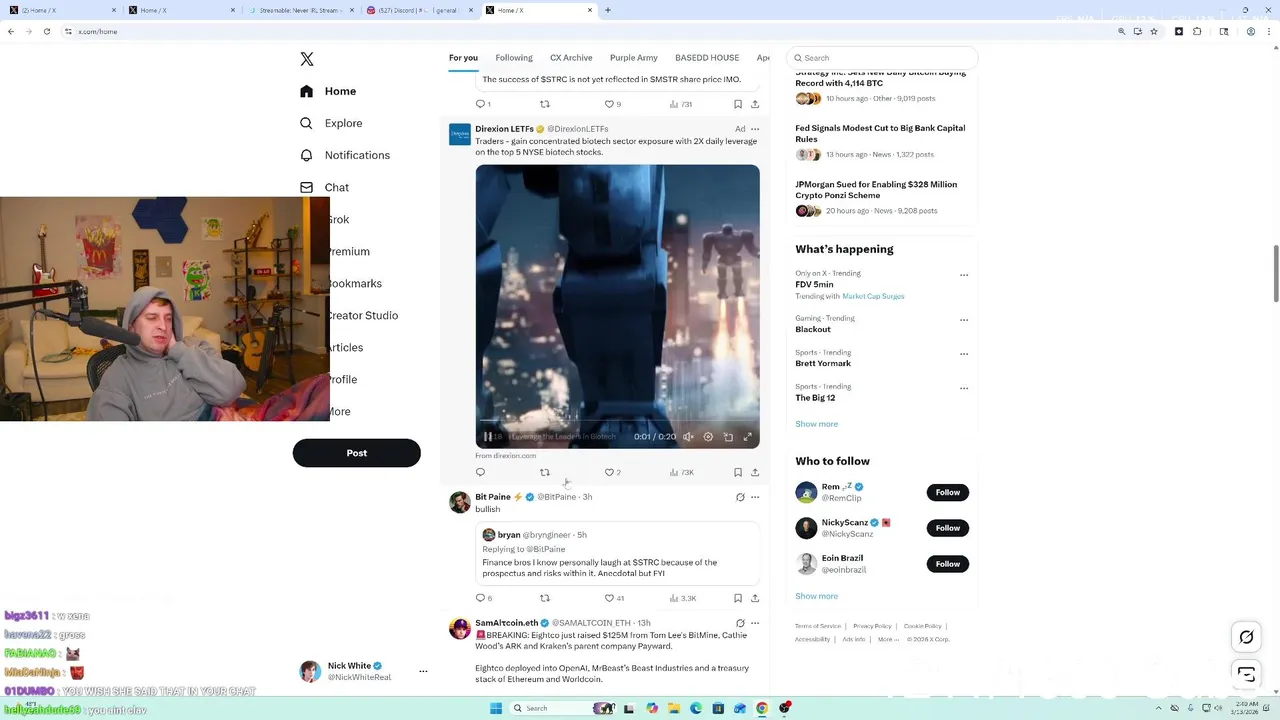Open The Big 12 trend options
The image size is (1280, 720).
pyautogui.click(x=964, y=388)
